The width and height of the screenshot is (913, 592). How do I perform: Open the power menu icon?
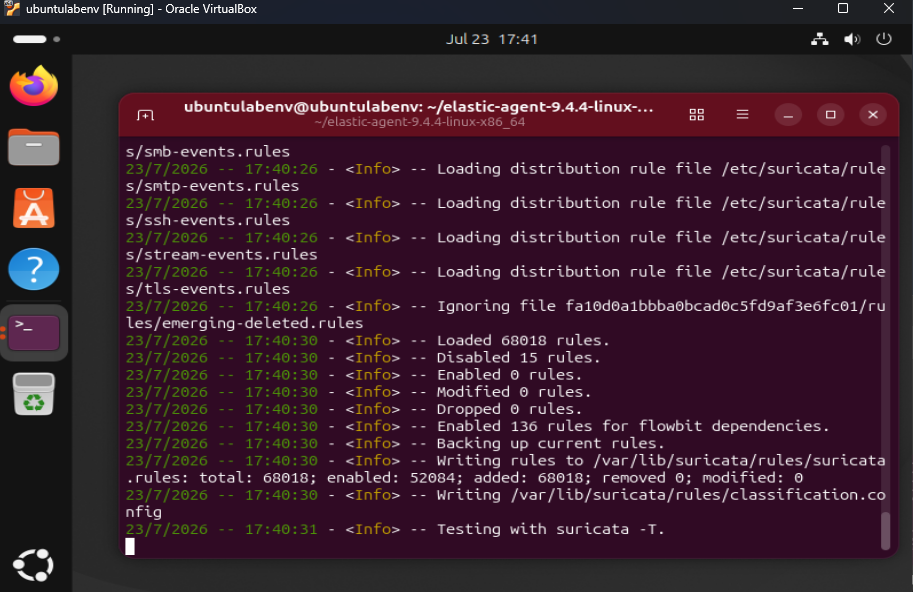point(884,39)
